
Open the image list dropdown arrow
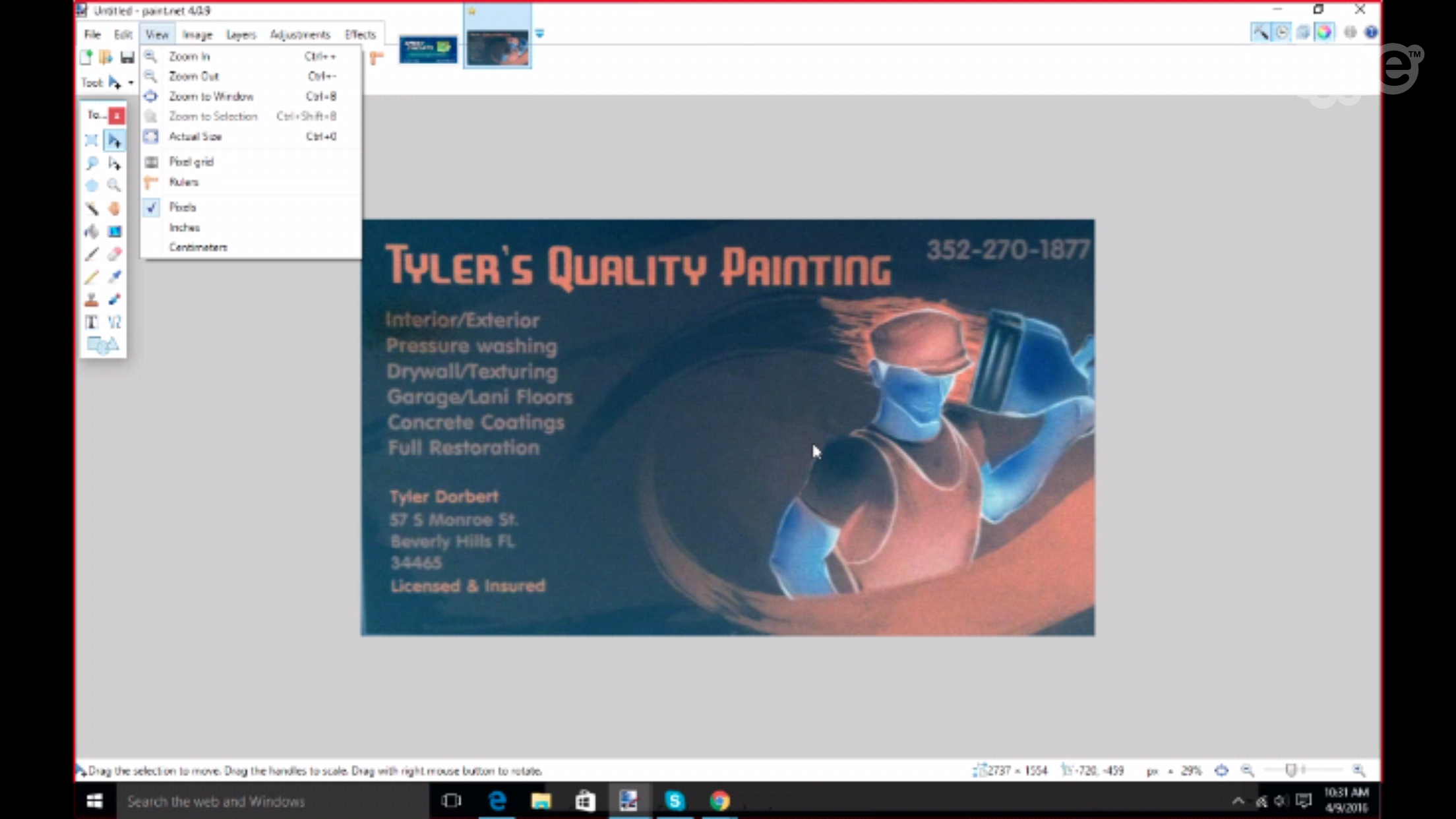[539, 34]
